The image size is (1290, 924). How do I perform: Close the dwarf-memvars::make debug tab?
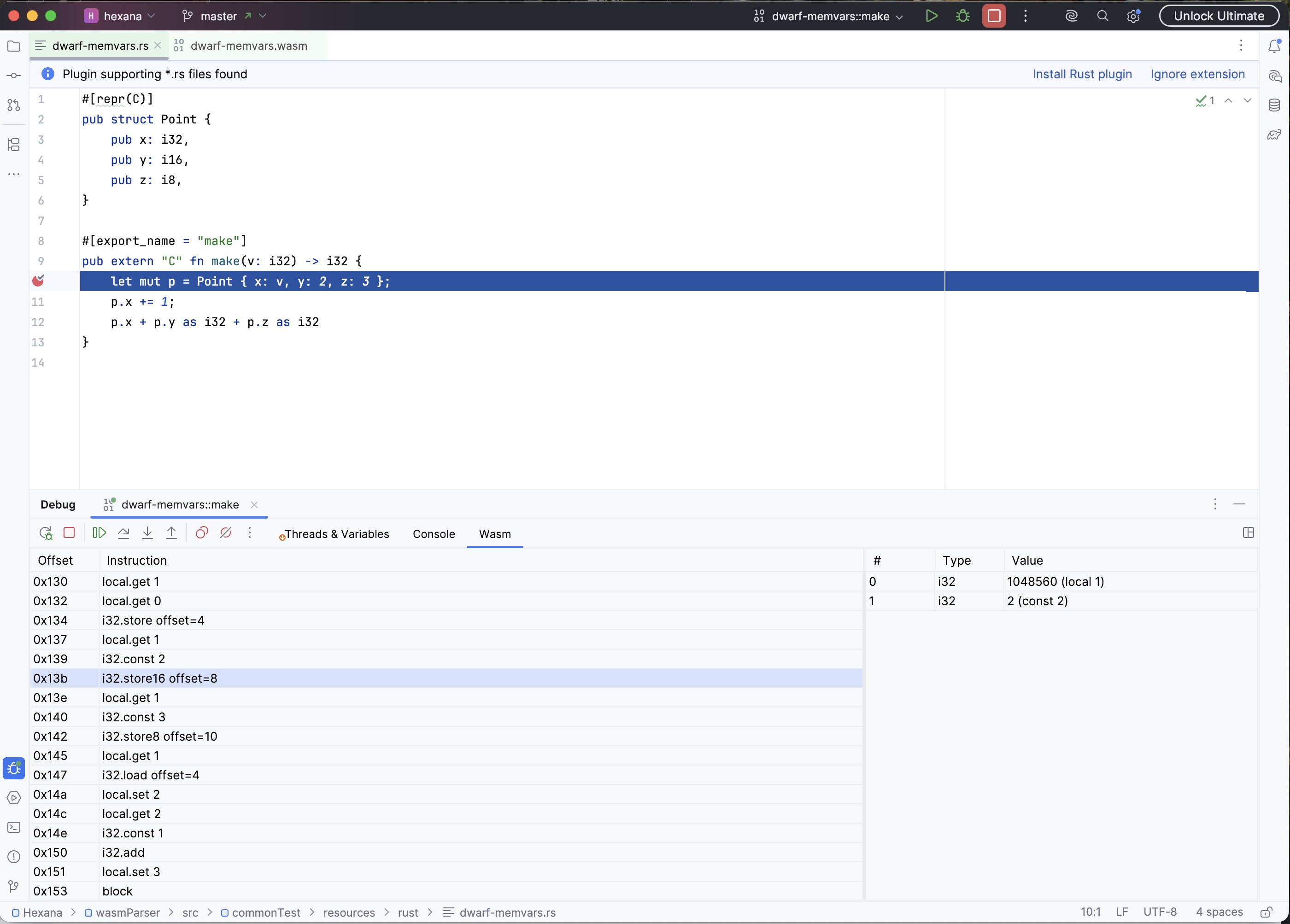[254, 504]
